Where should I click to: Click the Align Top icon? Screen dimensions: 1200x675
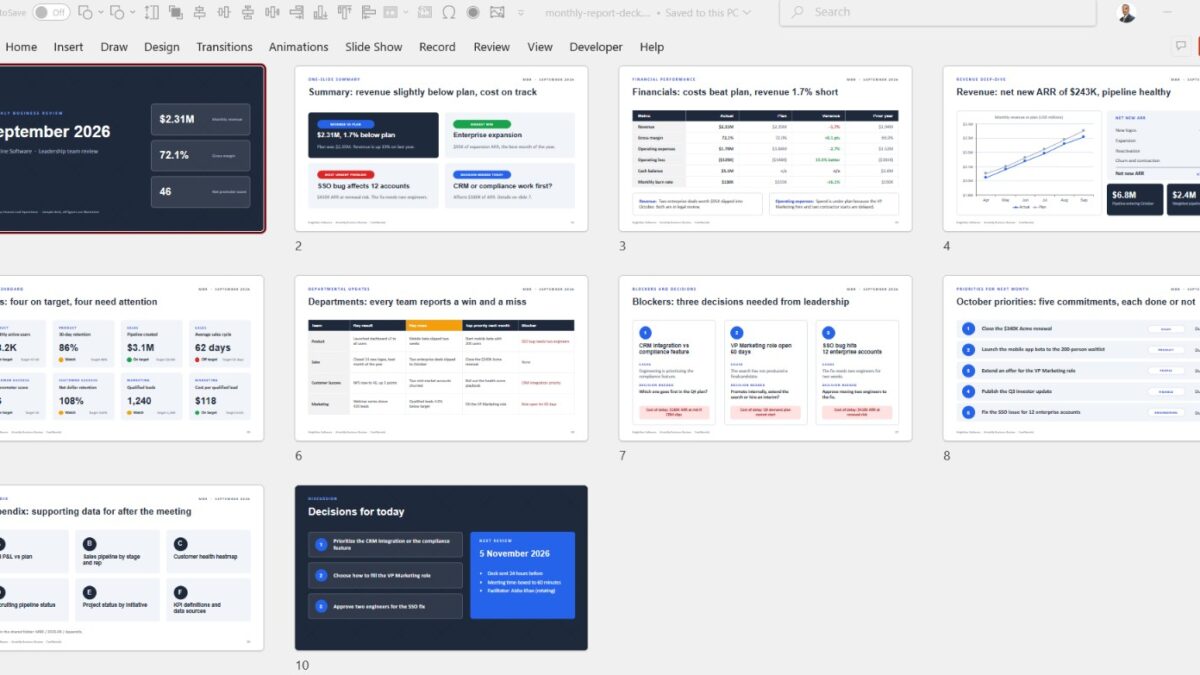[345, 12]
